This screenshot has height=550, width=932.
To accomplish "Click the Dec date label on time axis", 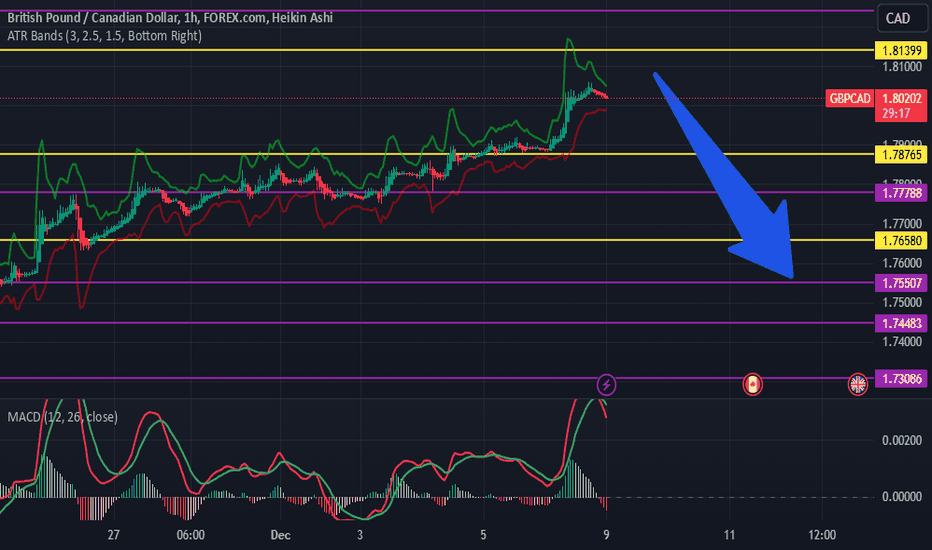I will click(x=281, y=535).
